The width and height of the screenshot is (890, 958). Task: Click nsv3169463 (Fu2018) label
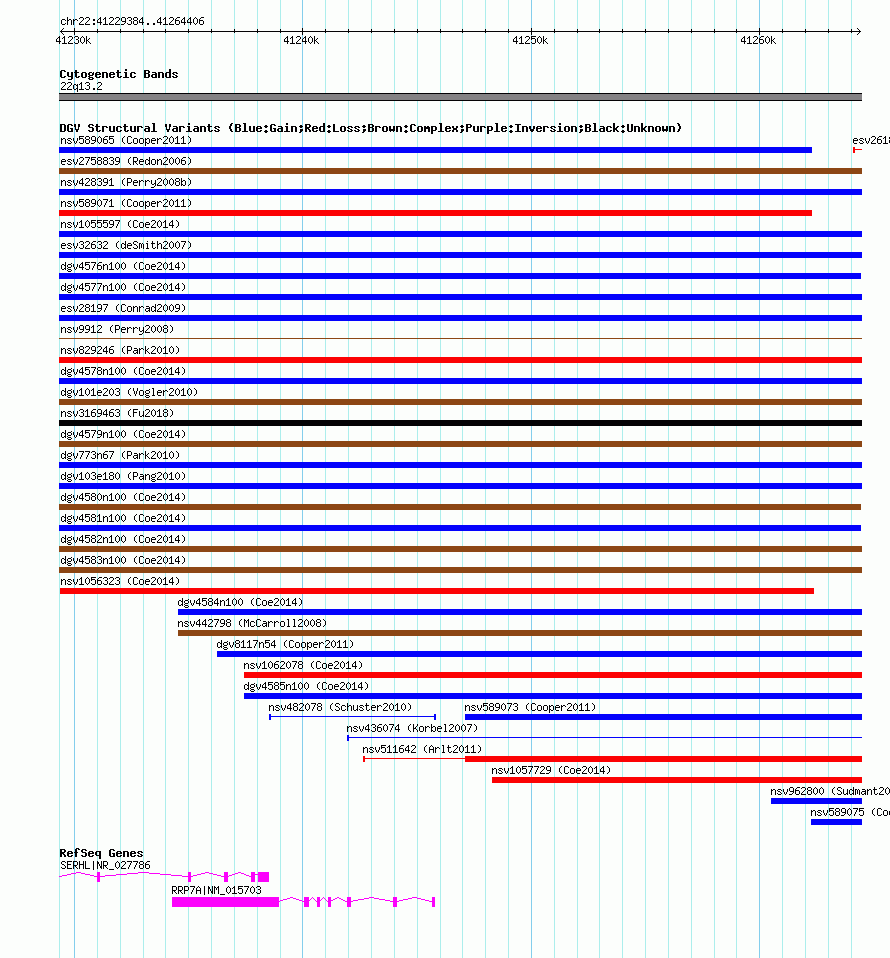pyautogui.click(x=117, y=413)
